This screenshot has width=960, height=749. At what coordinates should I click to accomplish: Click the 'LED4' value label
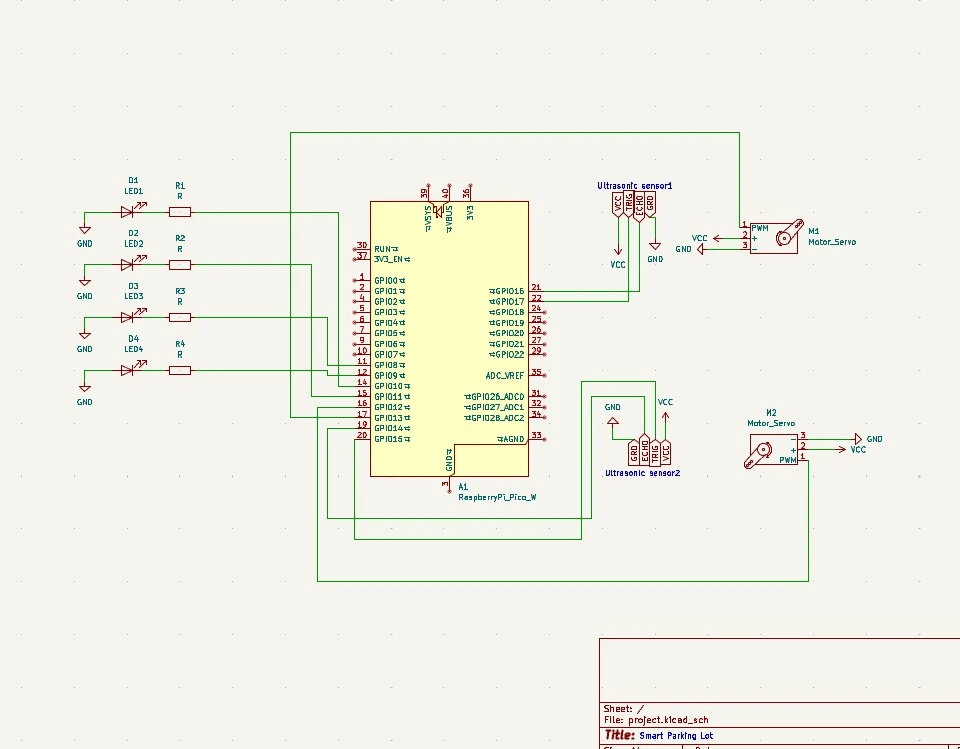click(x=133, y=349)
